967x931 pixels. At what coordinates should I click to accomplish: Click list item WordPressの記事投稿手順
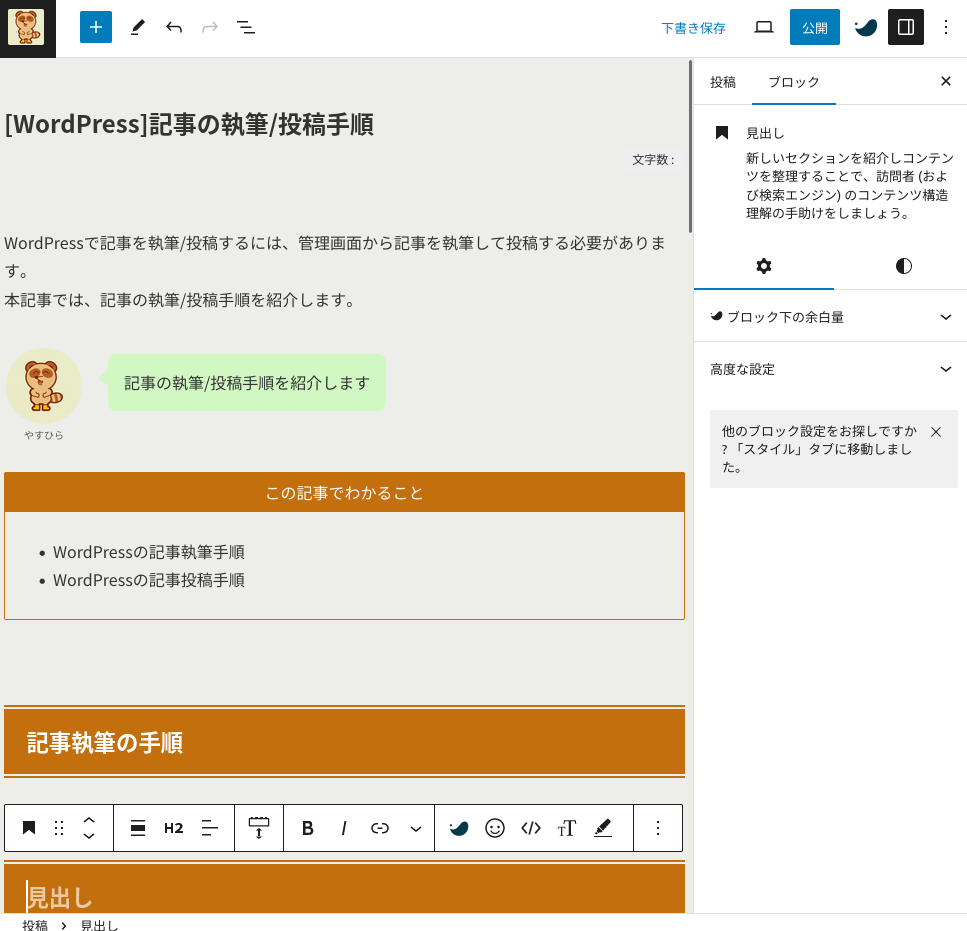click(149, 580)
